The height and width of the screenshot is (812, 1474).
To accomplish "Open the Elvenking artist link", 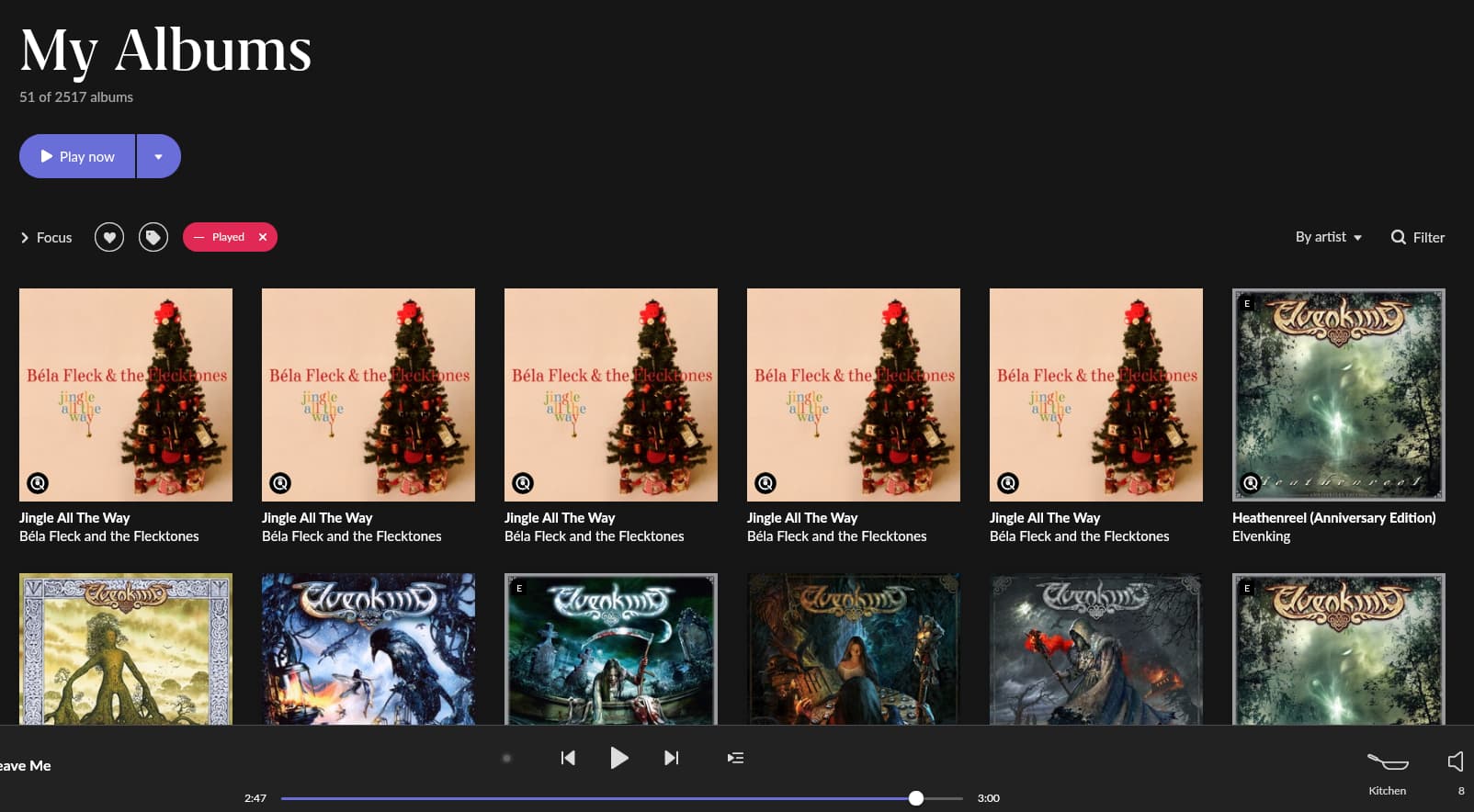I will pyautogui.click(x=1261, y=536).
